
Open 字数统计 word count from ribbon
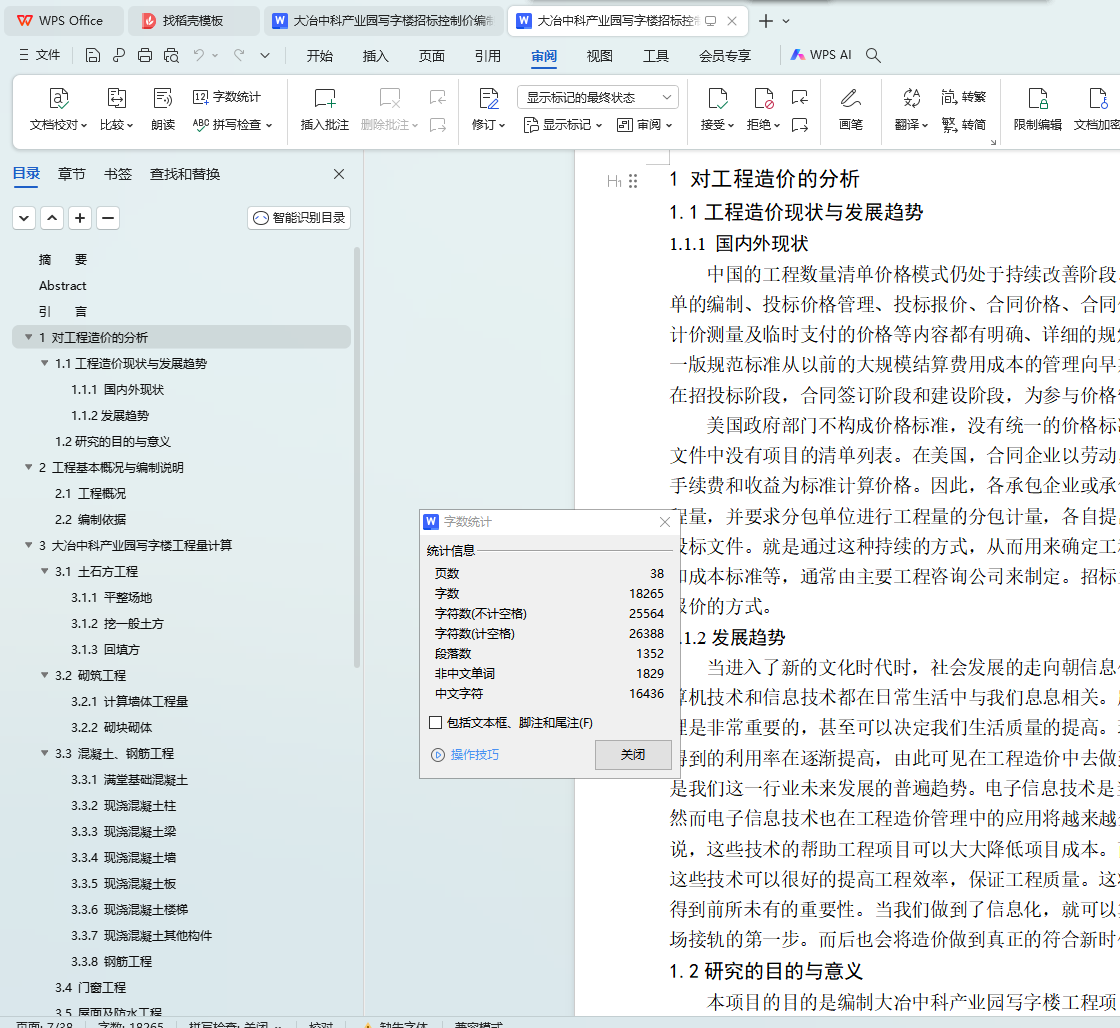pyautogui.click(x=227, y=97)
